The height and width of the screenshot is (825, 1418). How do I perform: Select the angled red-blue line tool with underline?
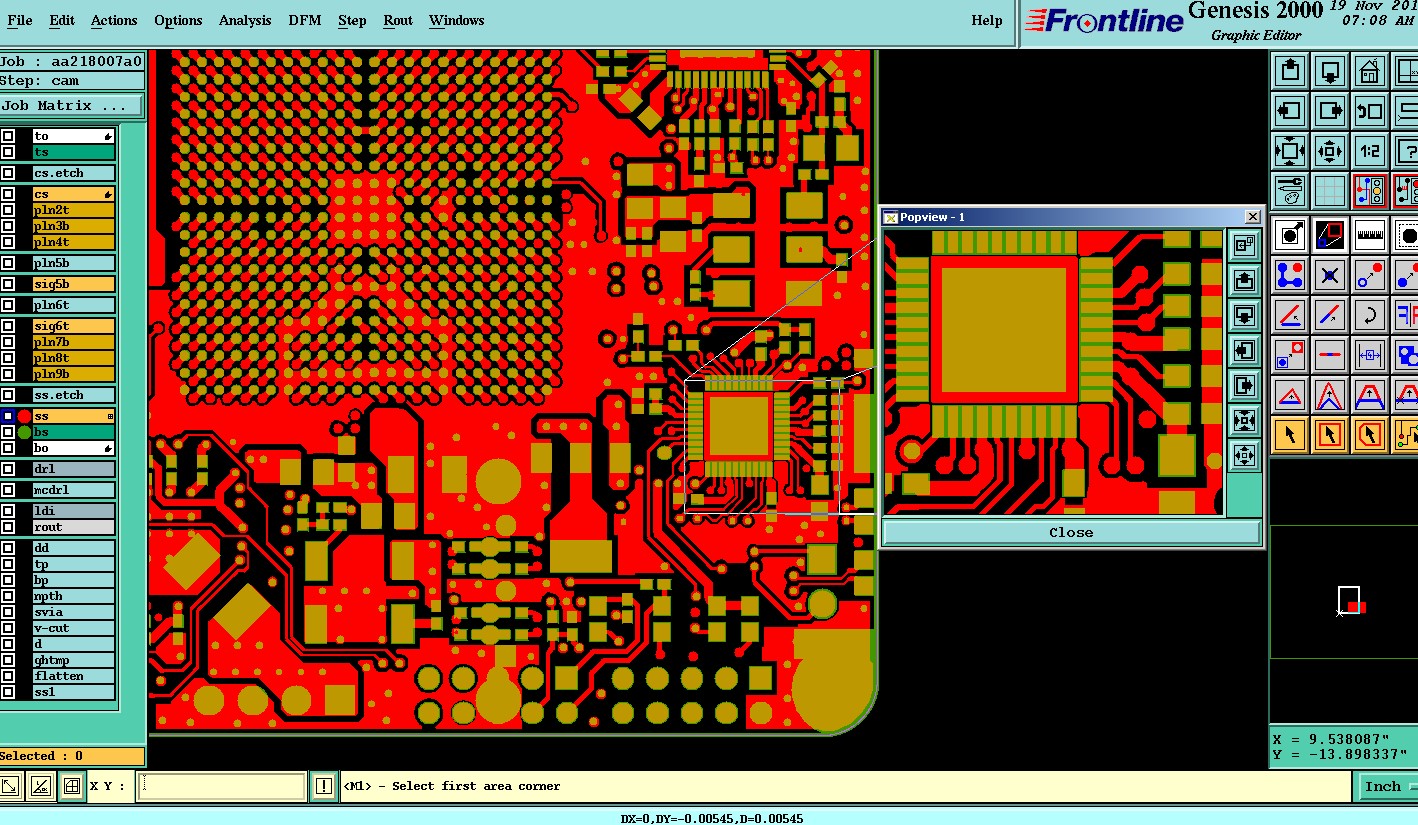click(x=1290, y=315)
